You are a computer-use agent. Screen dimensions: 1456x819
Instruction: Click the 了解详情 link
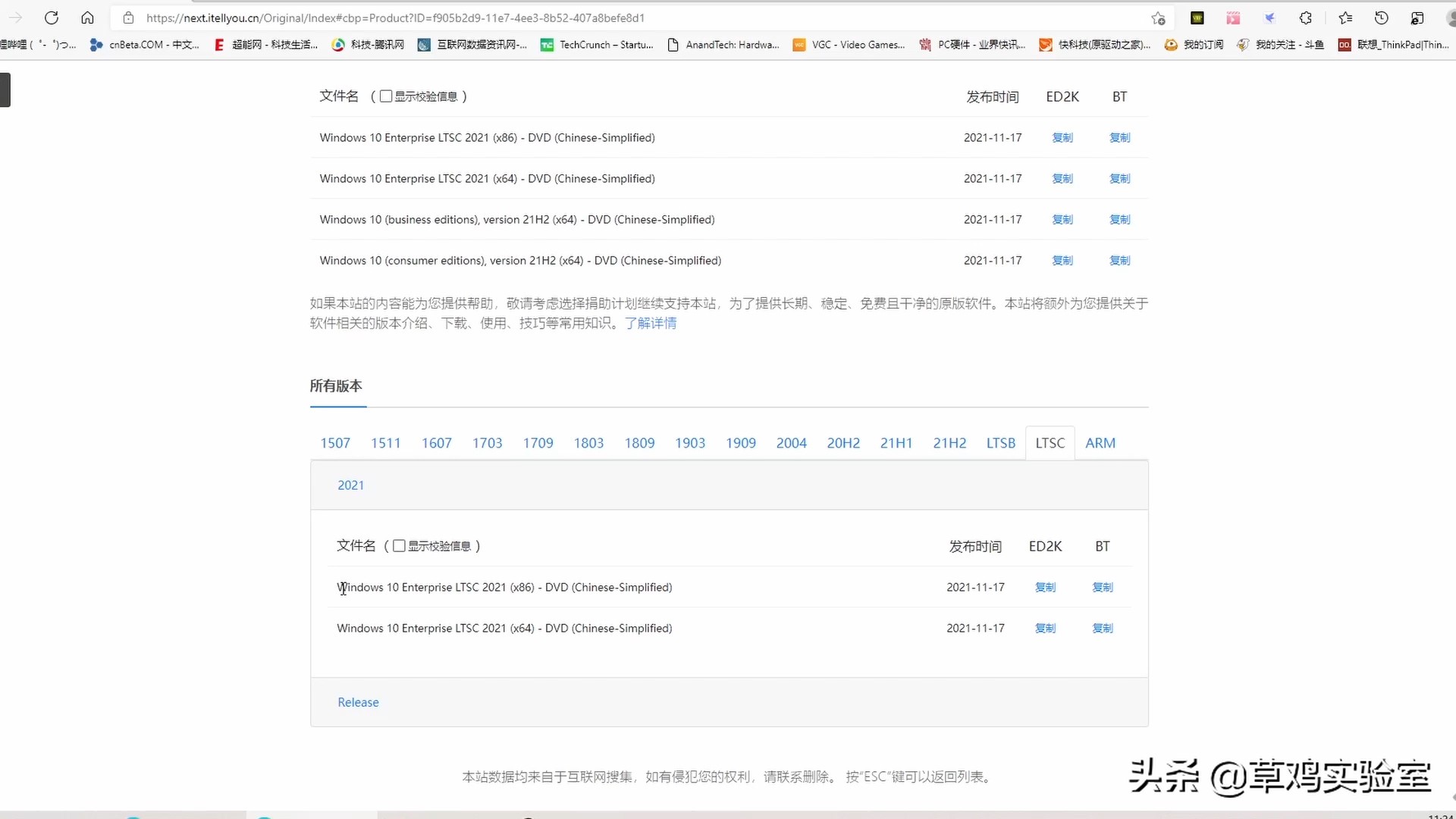tap(651, 323)
